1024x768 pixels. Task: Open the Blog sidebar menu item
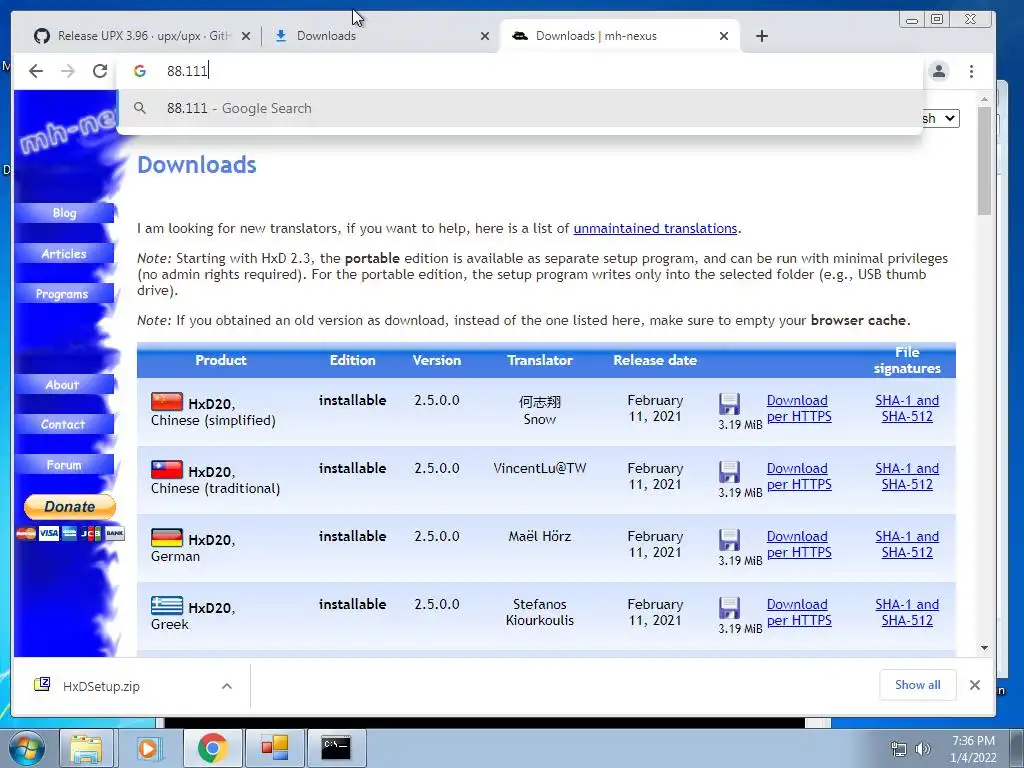64,213
